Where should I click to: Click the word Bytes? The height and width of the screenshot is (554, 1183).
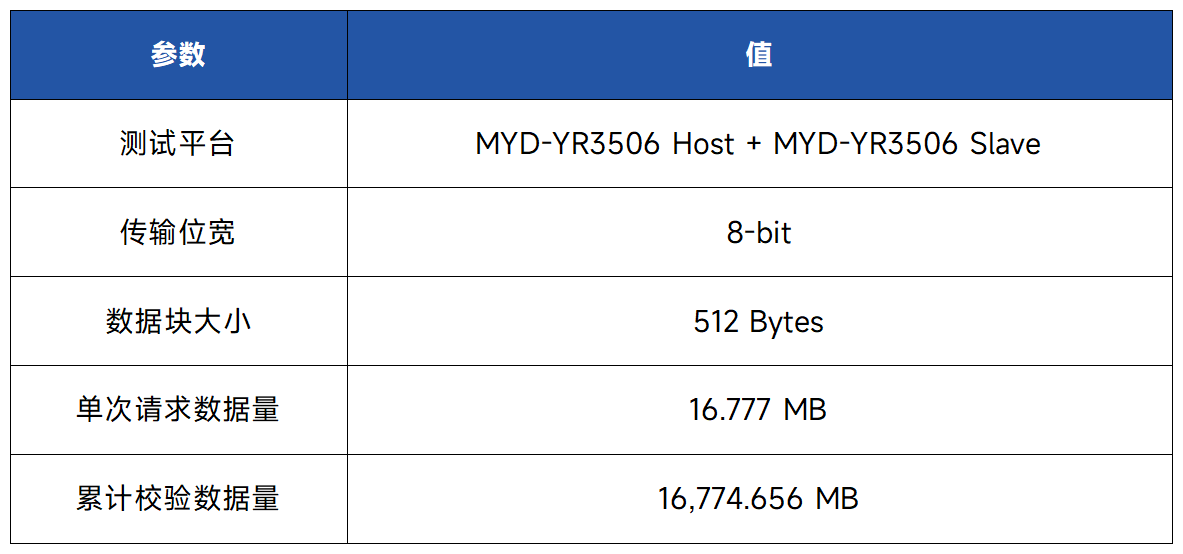pyautogui.click(x=786, y=322)
